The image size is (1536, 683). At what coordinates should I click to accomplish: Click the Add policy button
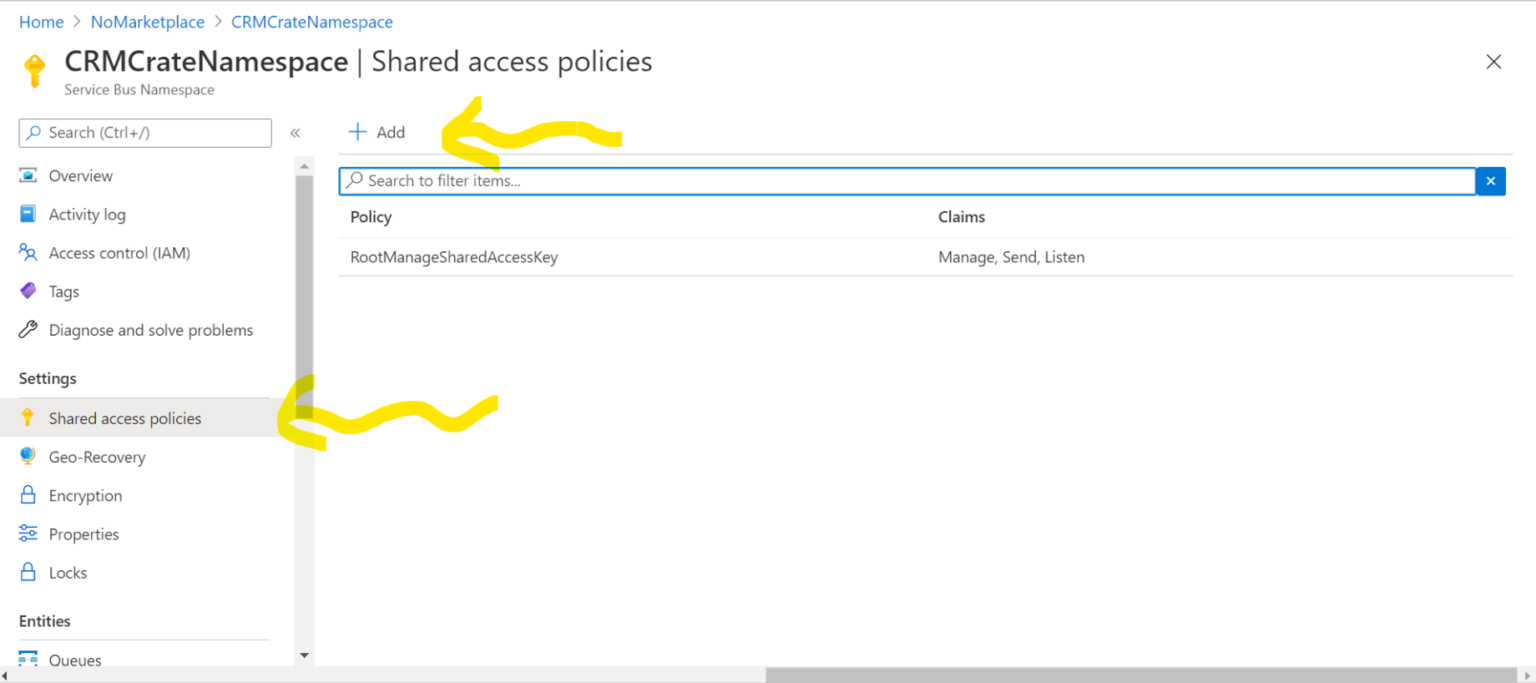(377, 131)
